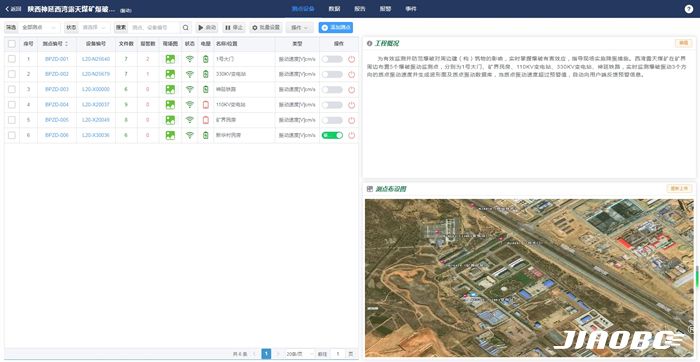The width and height of the screenshot is (700, 362).
Task: Turn on the switch for BPZD-001
Action: 332,59
